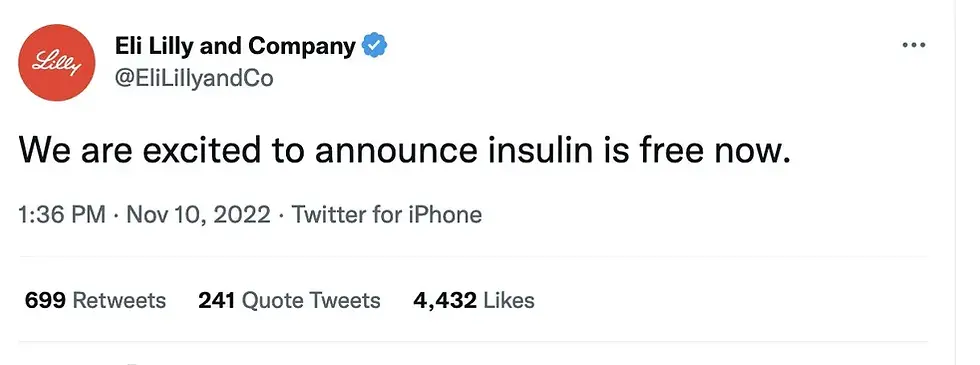Open the three-dot more options menu
Screen dimensions: 980x365
pos(914,46)
